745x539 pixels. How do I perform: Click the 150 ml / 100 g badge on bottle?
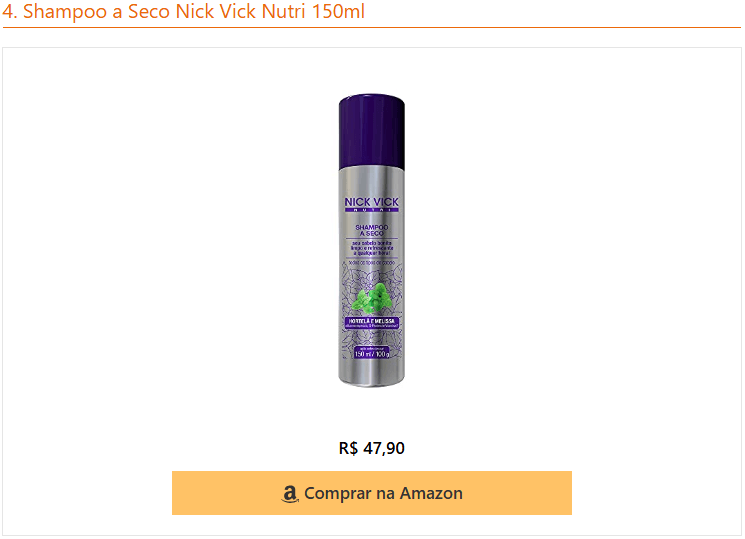(x=372, y=353)
